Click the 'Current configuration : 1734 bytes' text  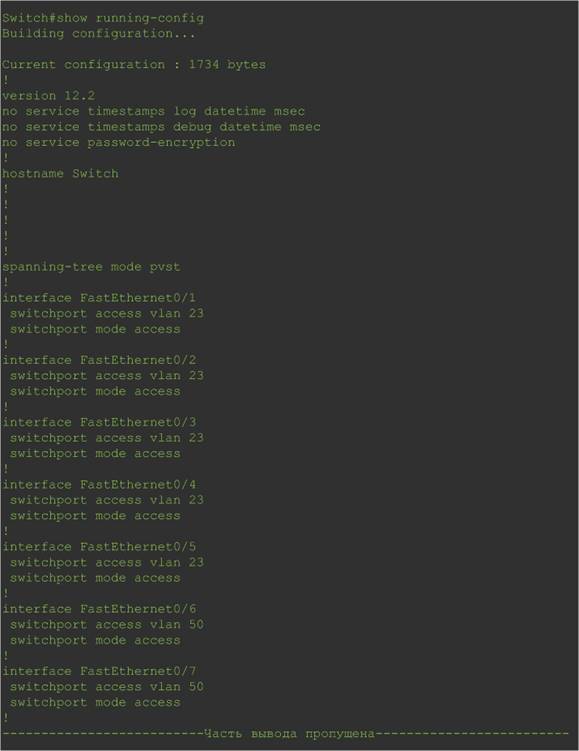(134, 65)
